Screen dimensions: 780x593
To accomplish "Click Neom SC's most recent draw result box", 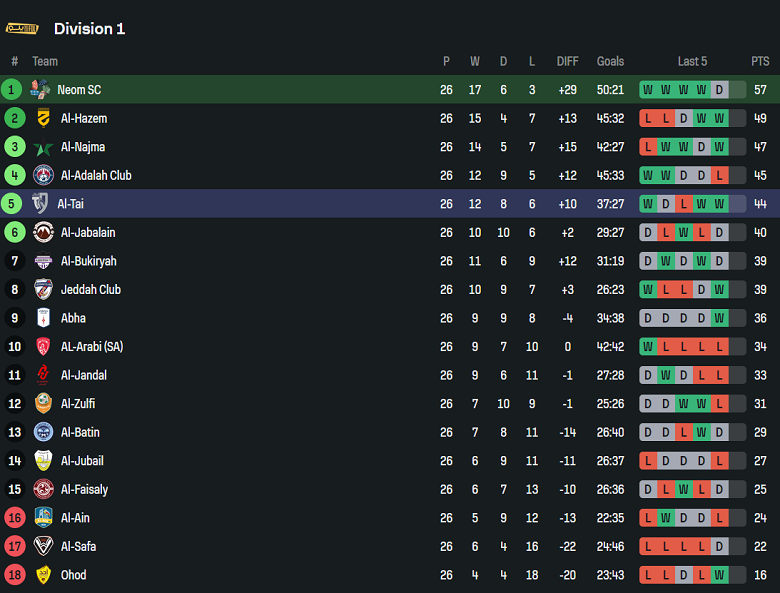I will pyautogui.click(x=719, y=90).
